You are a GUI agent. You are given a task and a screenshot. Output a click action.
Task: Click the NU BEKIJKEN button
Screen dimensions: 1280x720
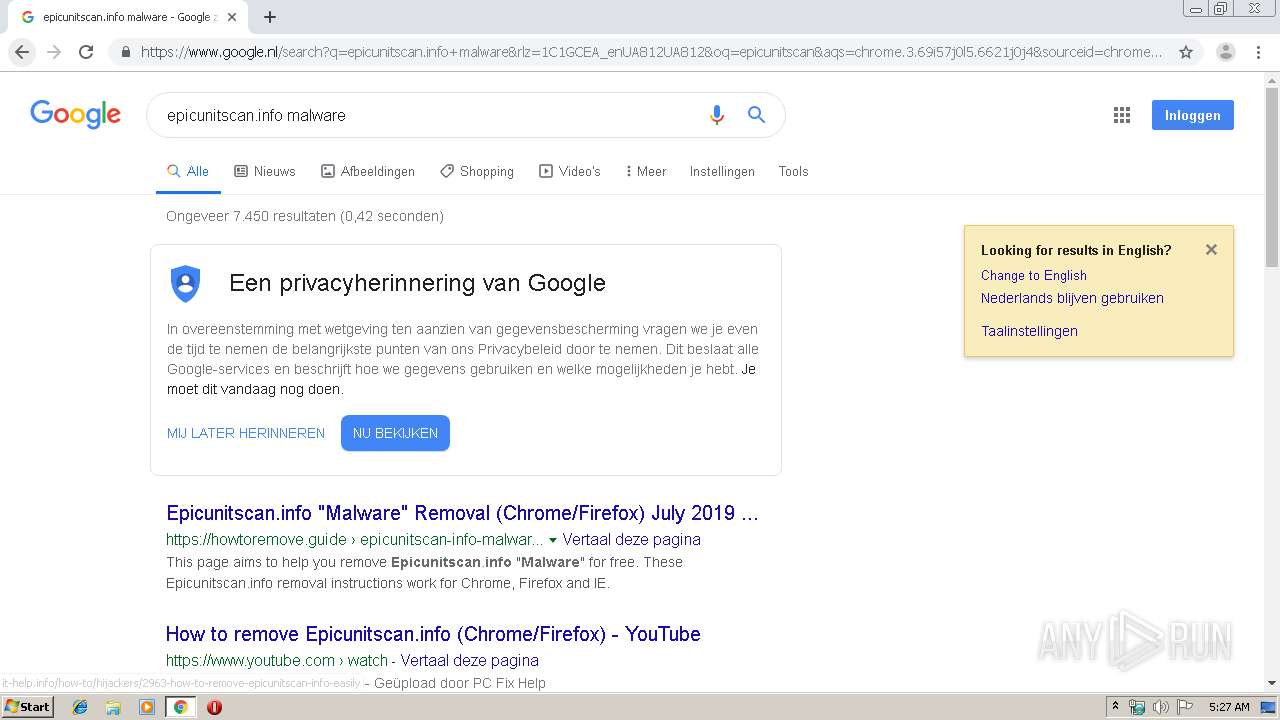395,433
